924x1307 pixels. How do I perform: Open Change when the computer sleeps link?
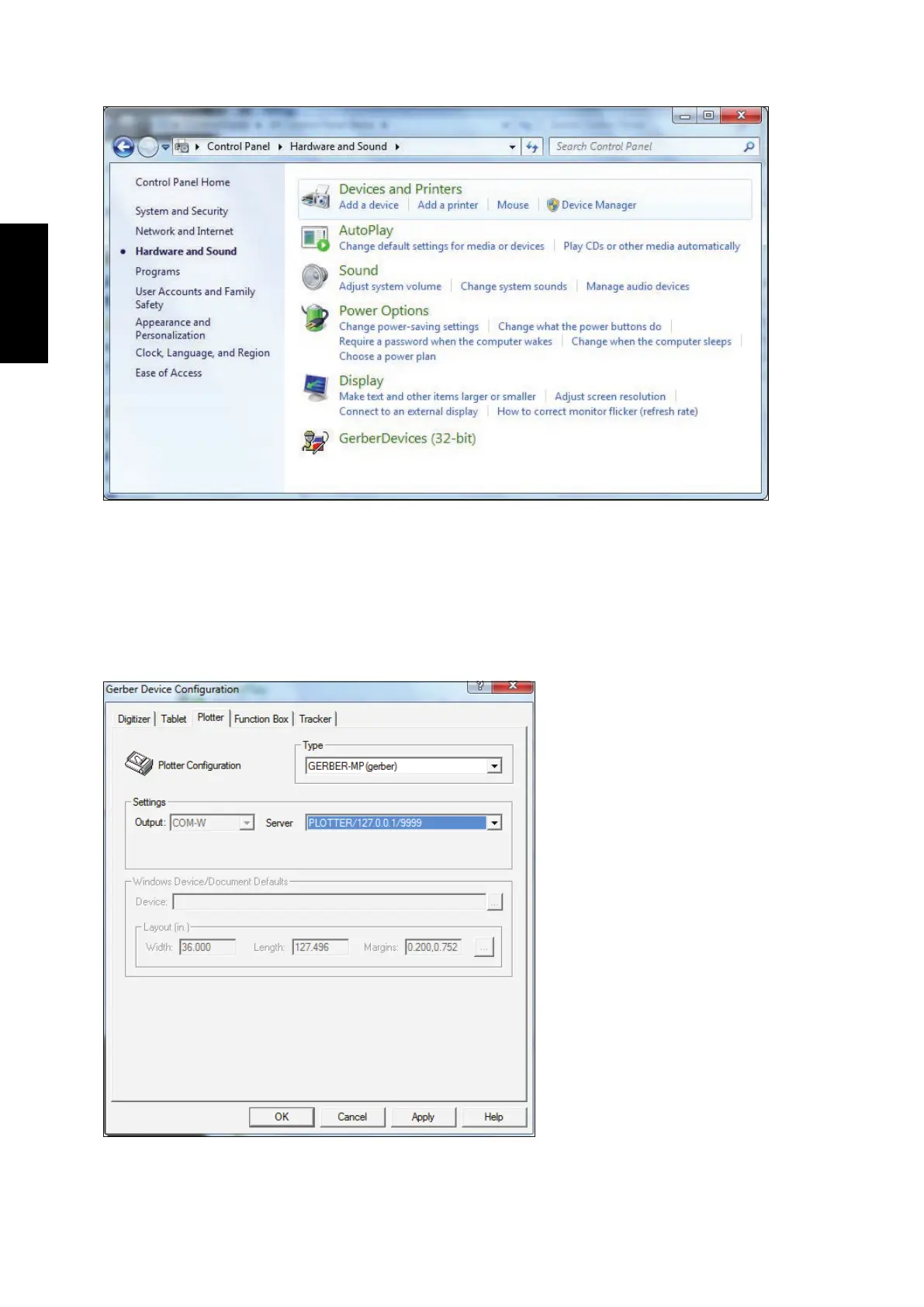click(651, 341)
